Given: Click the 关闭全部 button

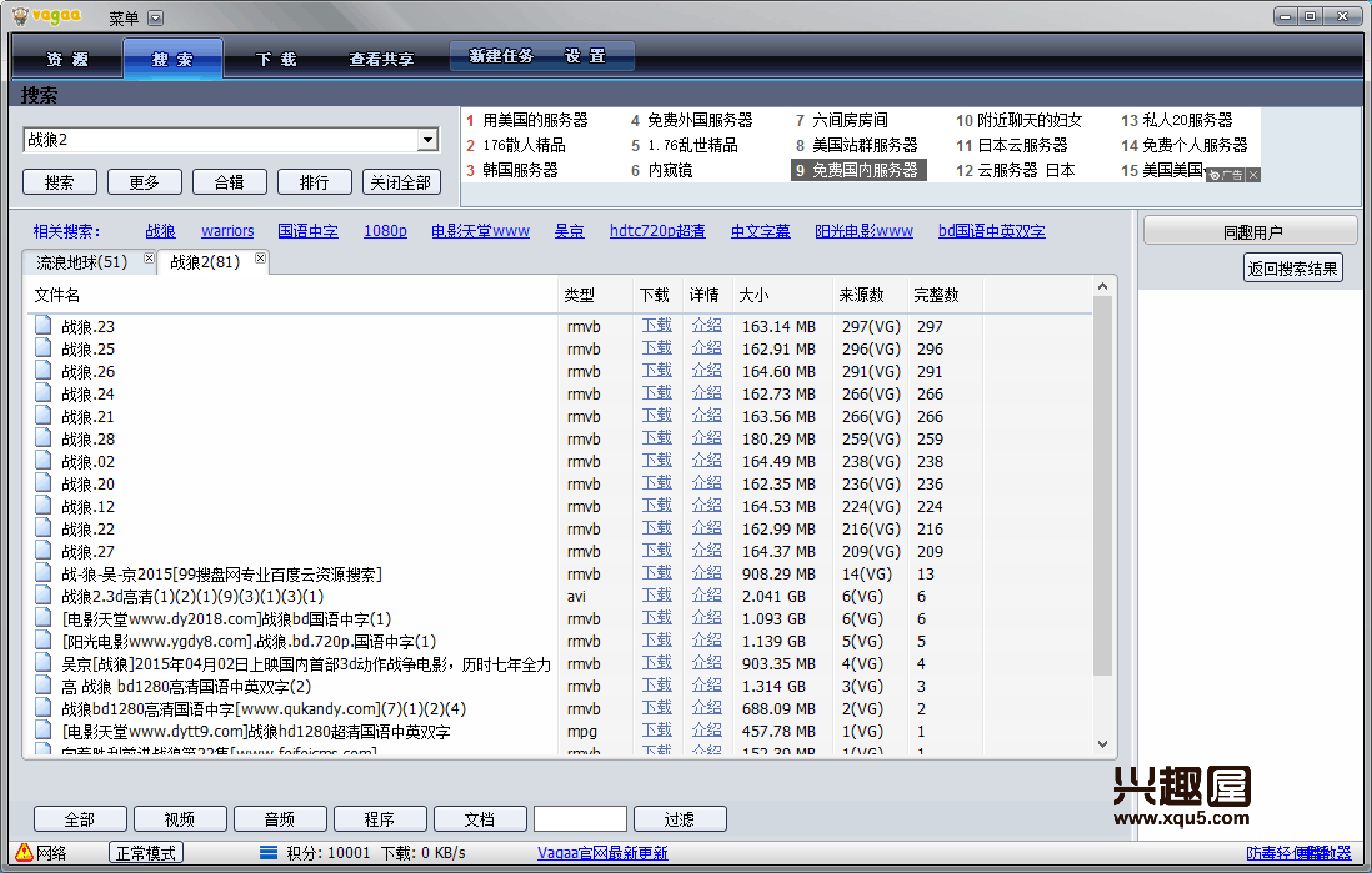Looking at the screenshot, I should point(401,182).
